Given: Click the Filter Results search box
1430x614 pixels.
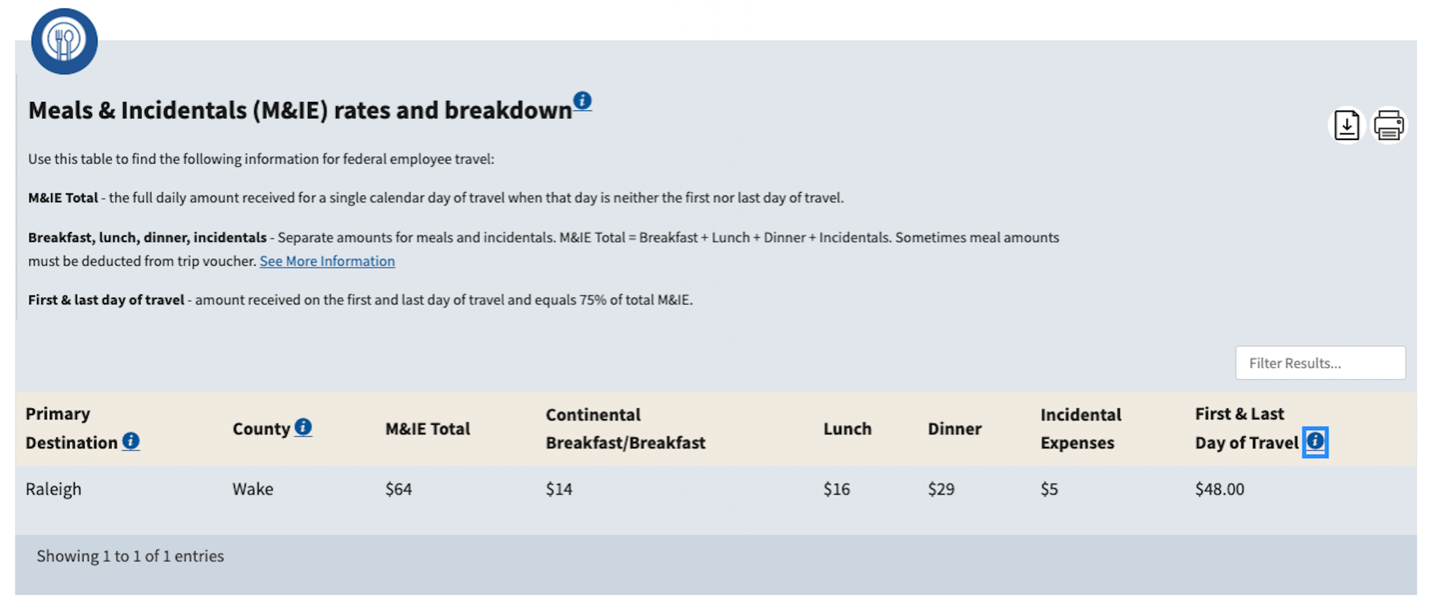Looking at the screenshot, I should (1320, 362).
